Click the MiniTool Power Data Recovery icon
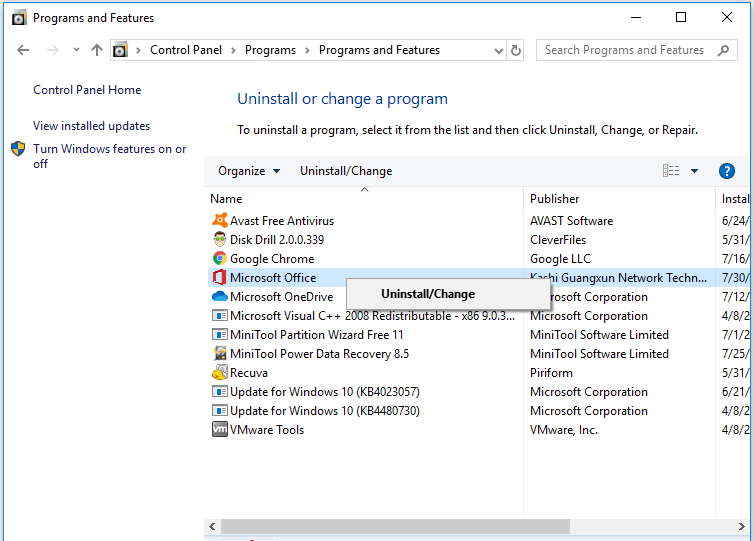 point(220,353)
